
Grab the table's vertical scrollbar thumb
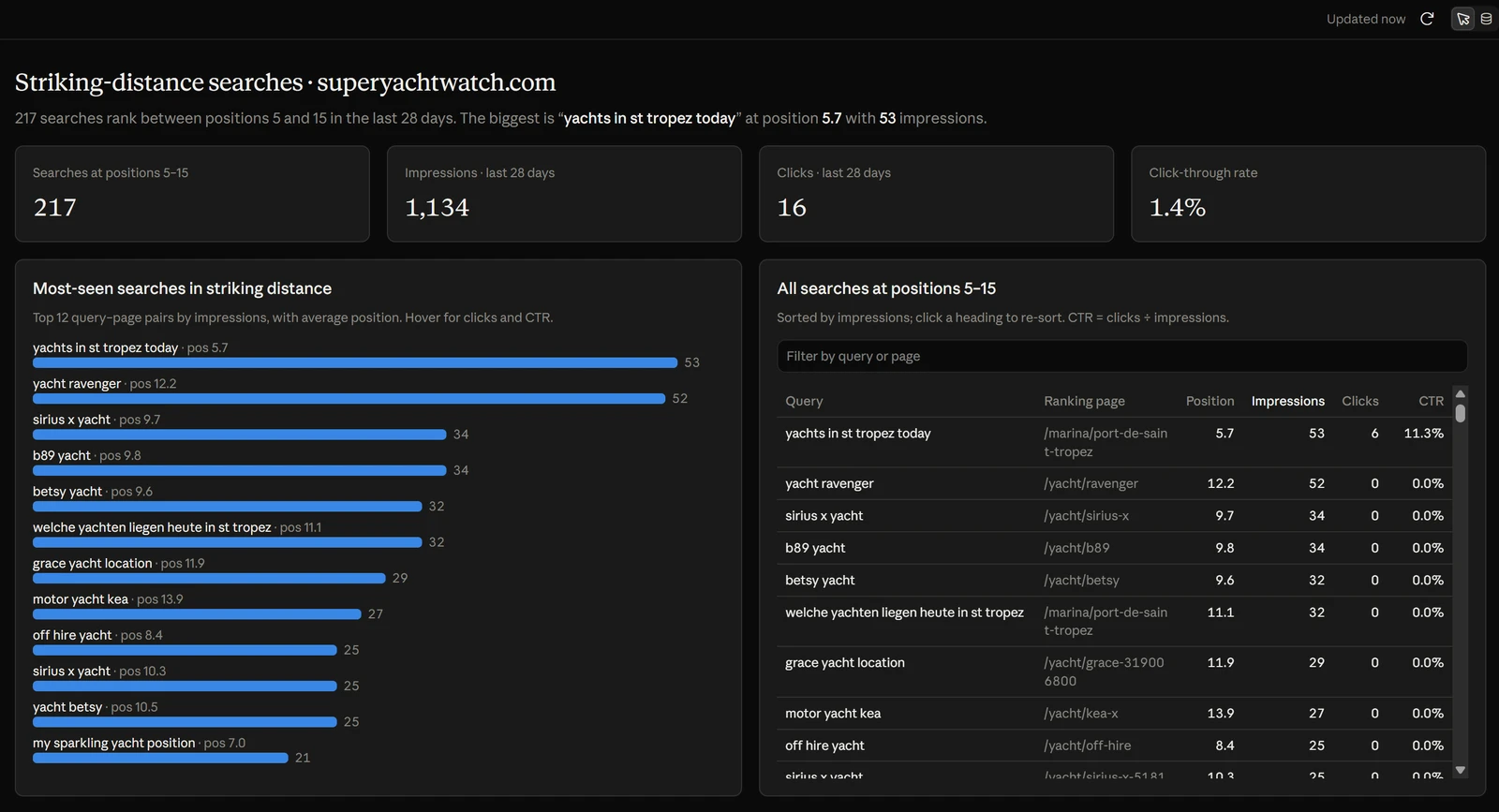click(1460, 412)
